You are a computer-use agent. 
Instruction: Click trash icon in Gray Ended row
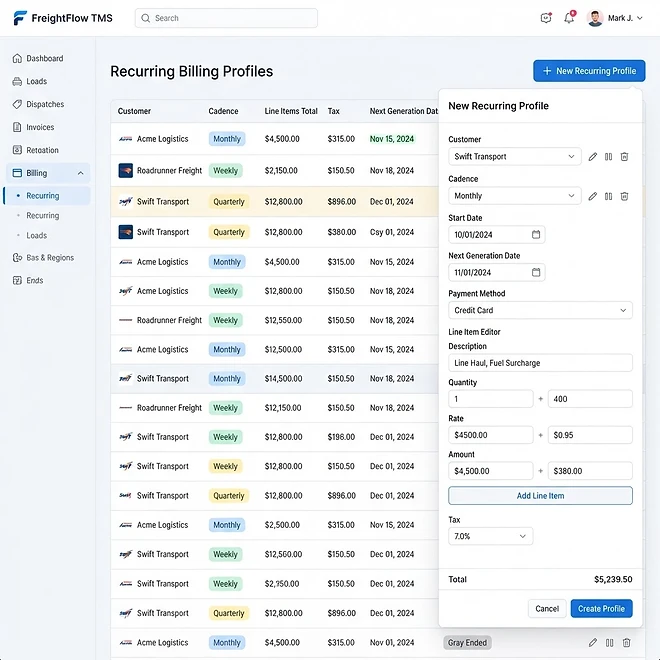(x=626, y=642)
